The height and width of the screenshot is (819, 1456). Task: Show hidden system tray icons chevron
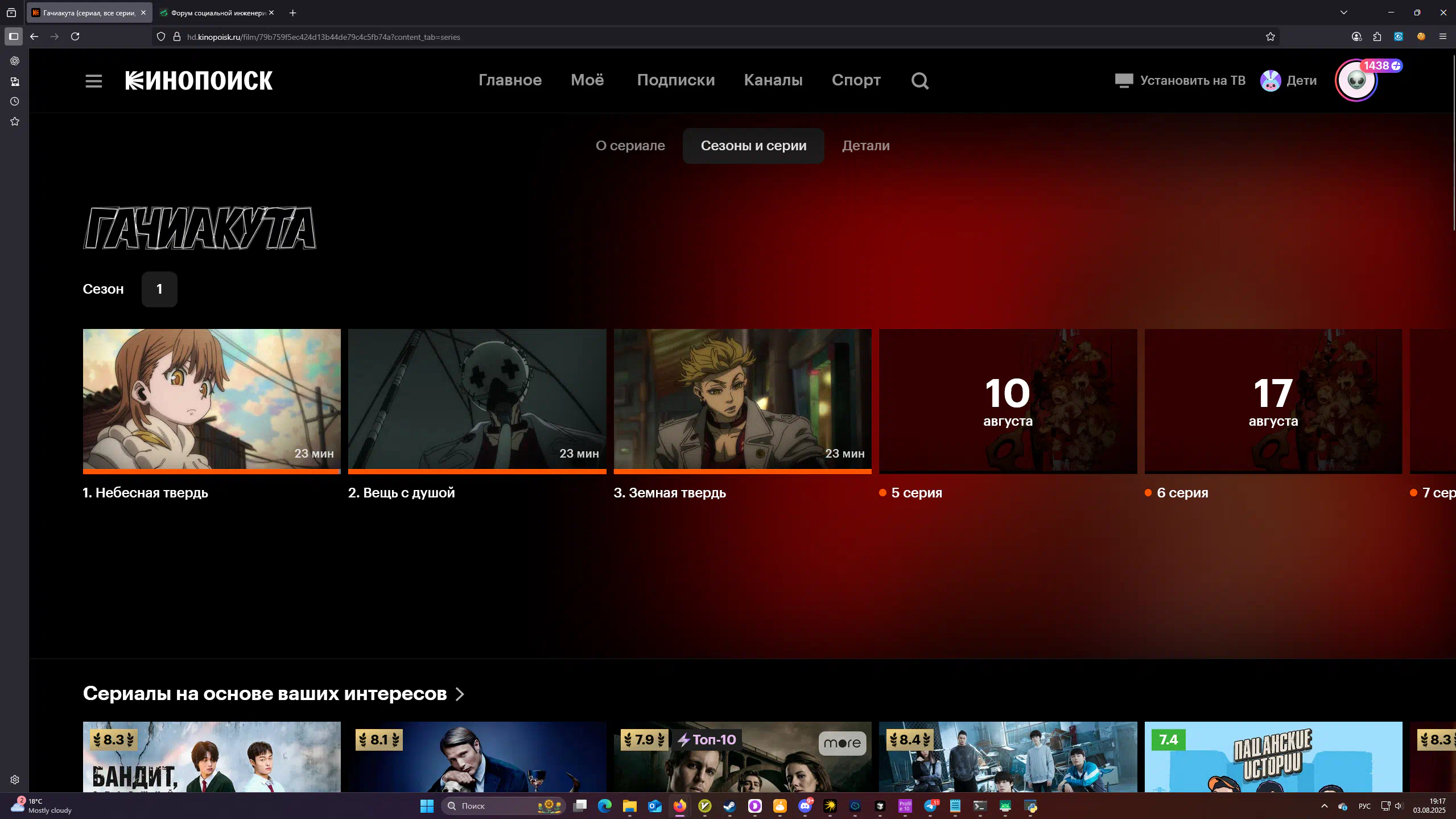[x=1324, y=806]
